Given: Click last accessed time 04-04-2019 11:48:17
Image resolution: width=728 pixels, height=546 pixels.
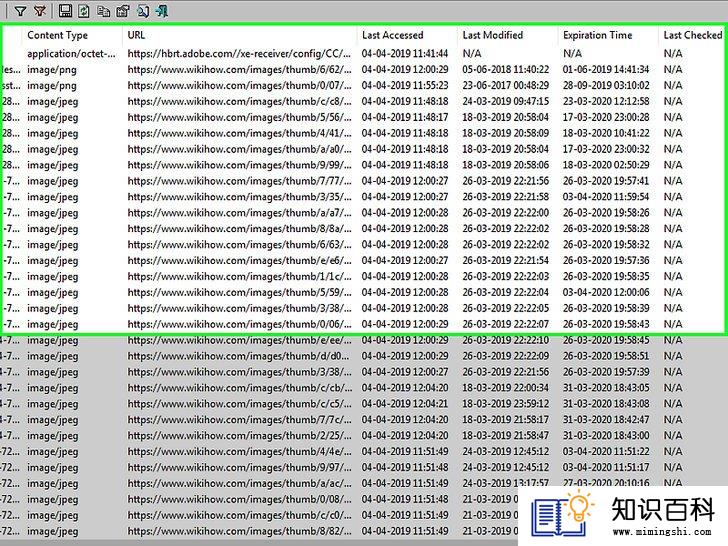Looking at the screenshot, I should [x=405, y=117].
